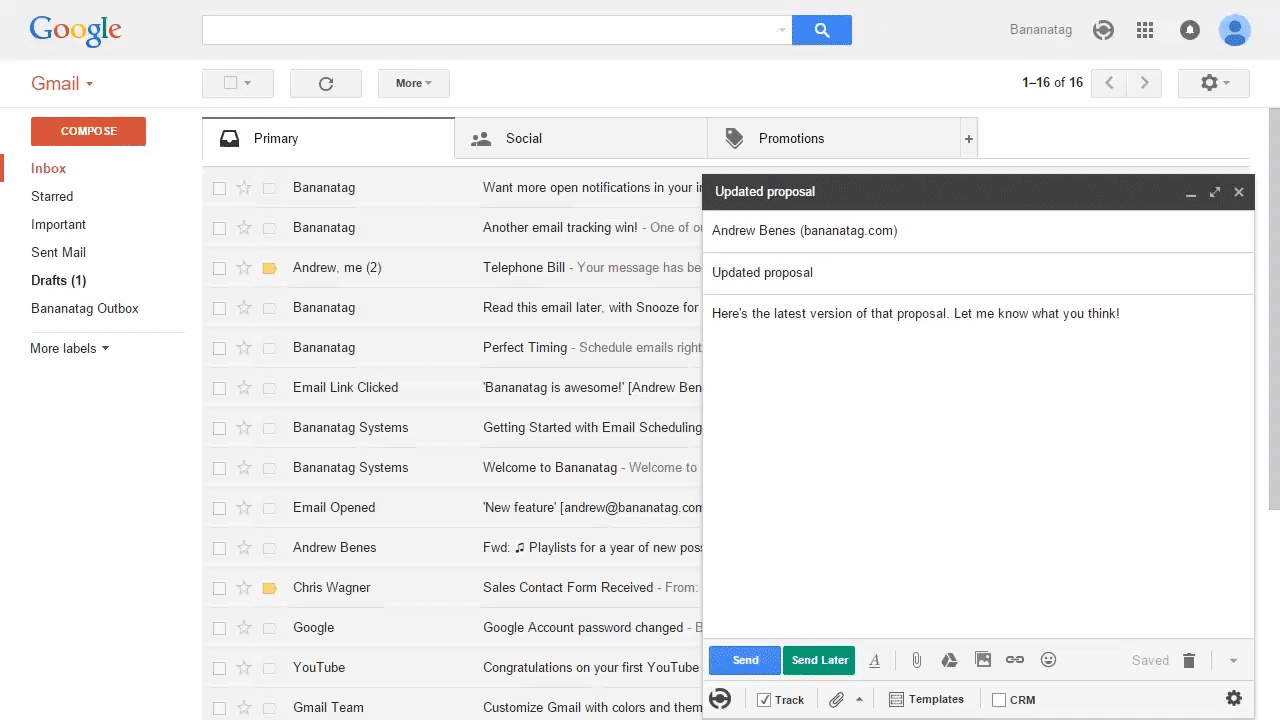
Task: Open Bananatag compose settings gear
Action: (1234, 698)
